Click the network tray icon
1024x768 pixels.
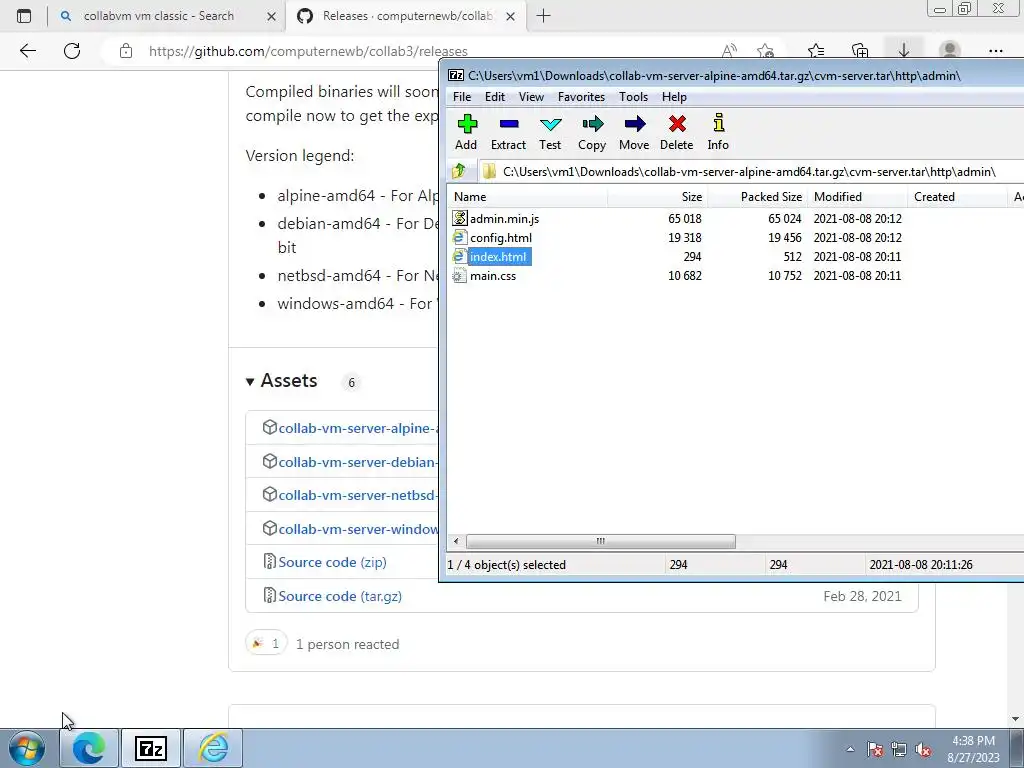click(x=899, y=749)
